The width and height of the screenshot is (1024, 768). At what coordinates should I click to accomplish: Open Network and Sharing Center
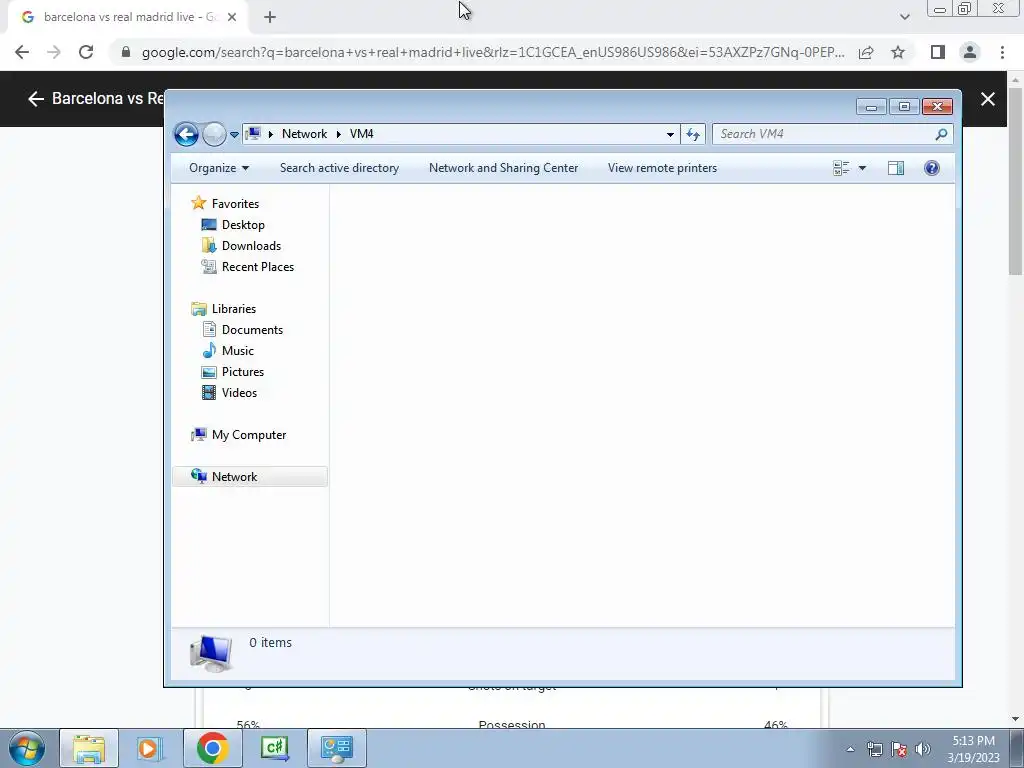click(x=503, y=168)
